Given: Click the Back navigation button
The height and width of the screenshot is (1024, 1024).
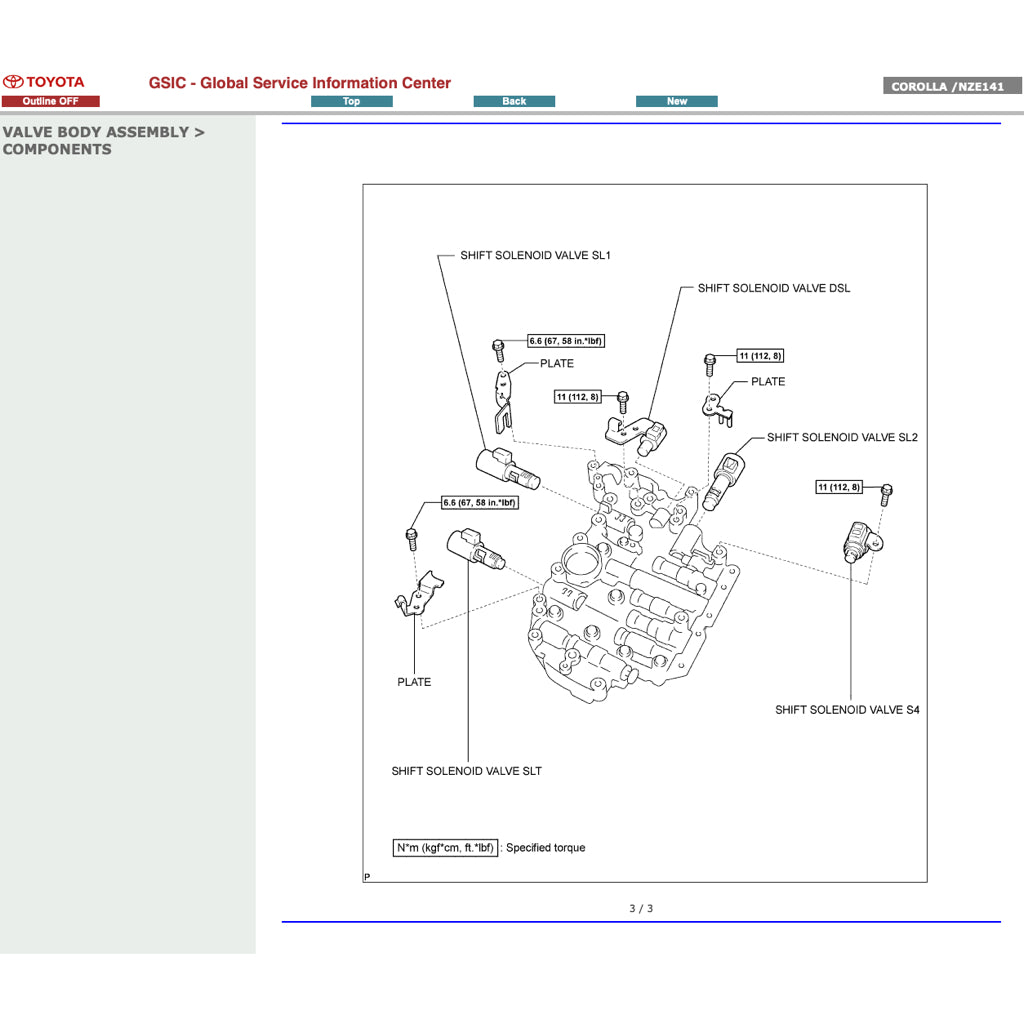Looking at the screenshot, I should tap(514, 100).
